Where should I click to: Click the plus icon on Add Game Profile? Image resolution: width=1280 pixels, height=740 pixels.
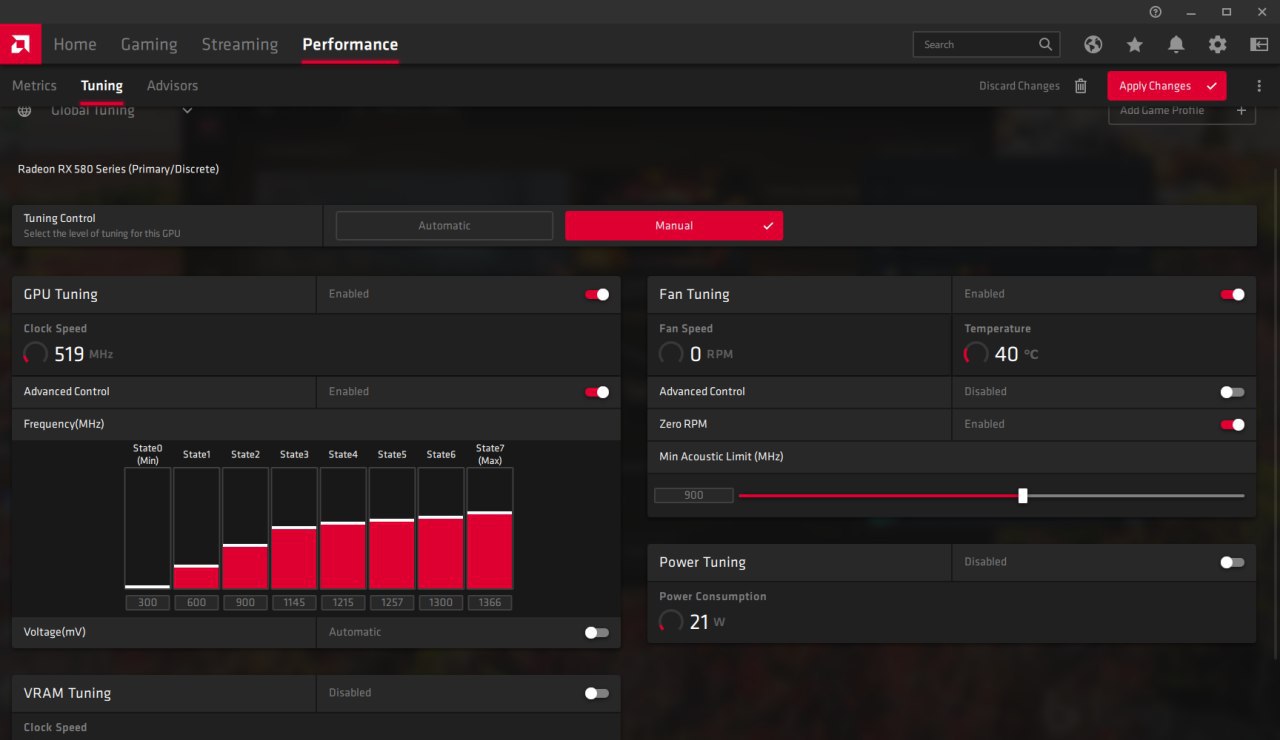tap(1241, 111)
